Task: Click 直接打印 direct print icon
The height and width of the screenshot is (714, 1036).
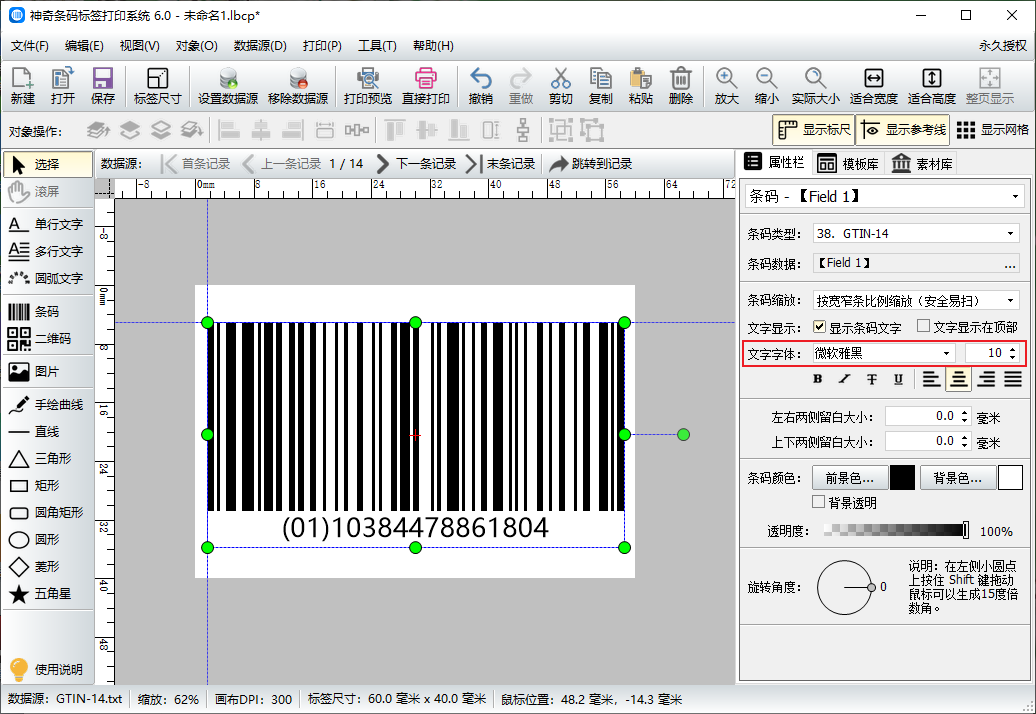Action: click(x=426, y=85)
